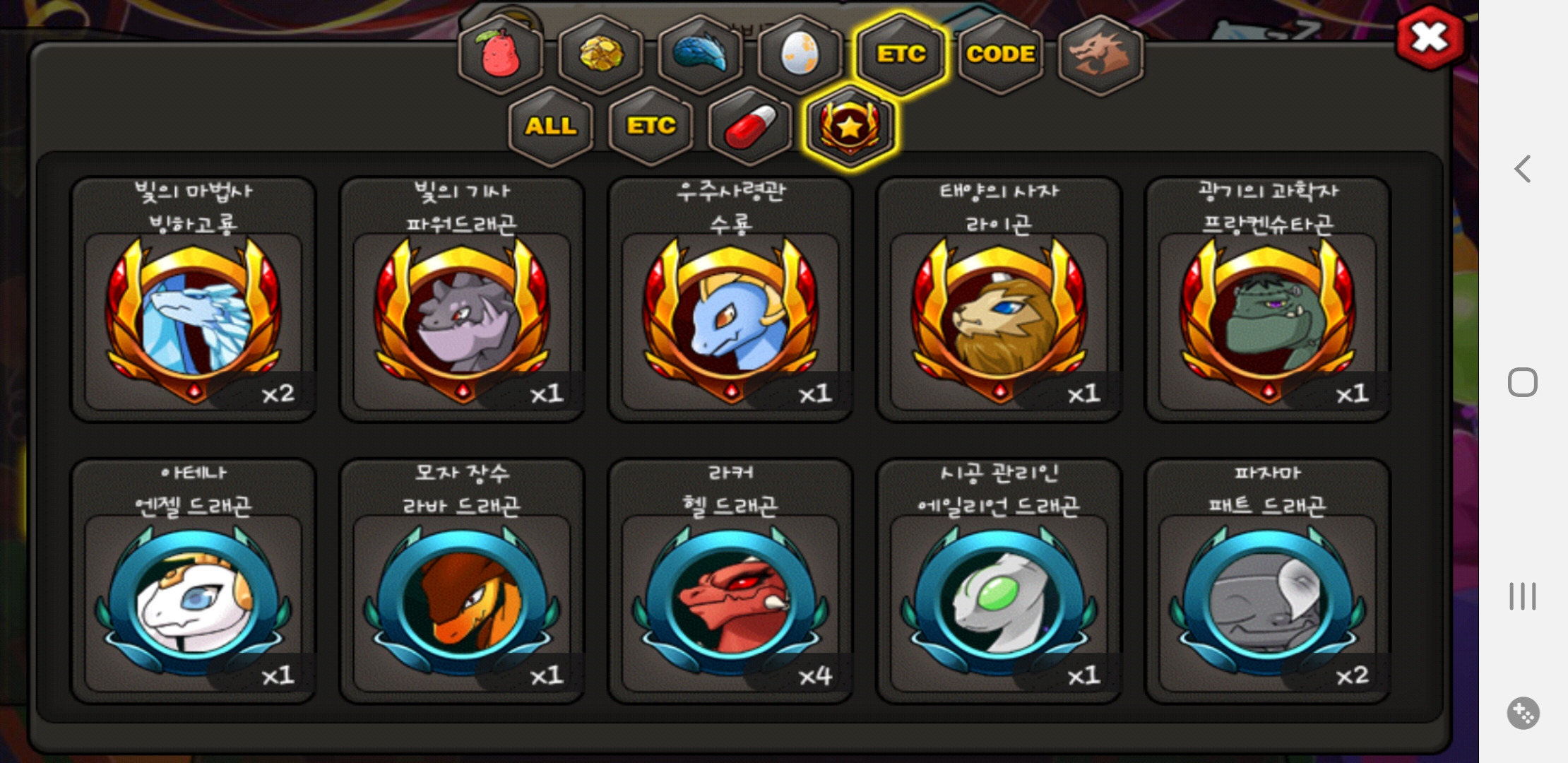1568x763 pixels.
Task: Select the white Angel Dragon blue badge
Action: click(x=194, y=581)
